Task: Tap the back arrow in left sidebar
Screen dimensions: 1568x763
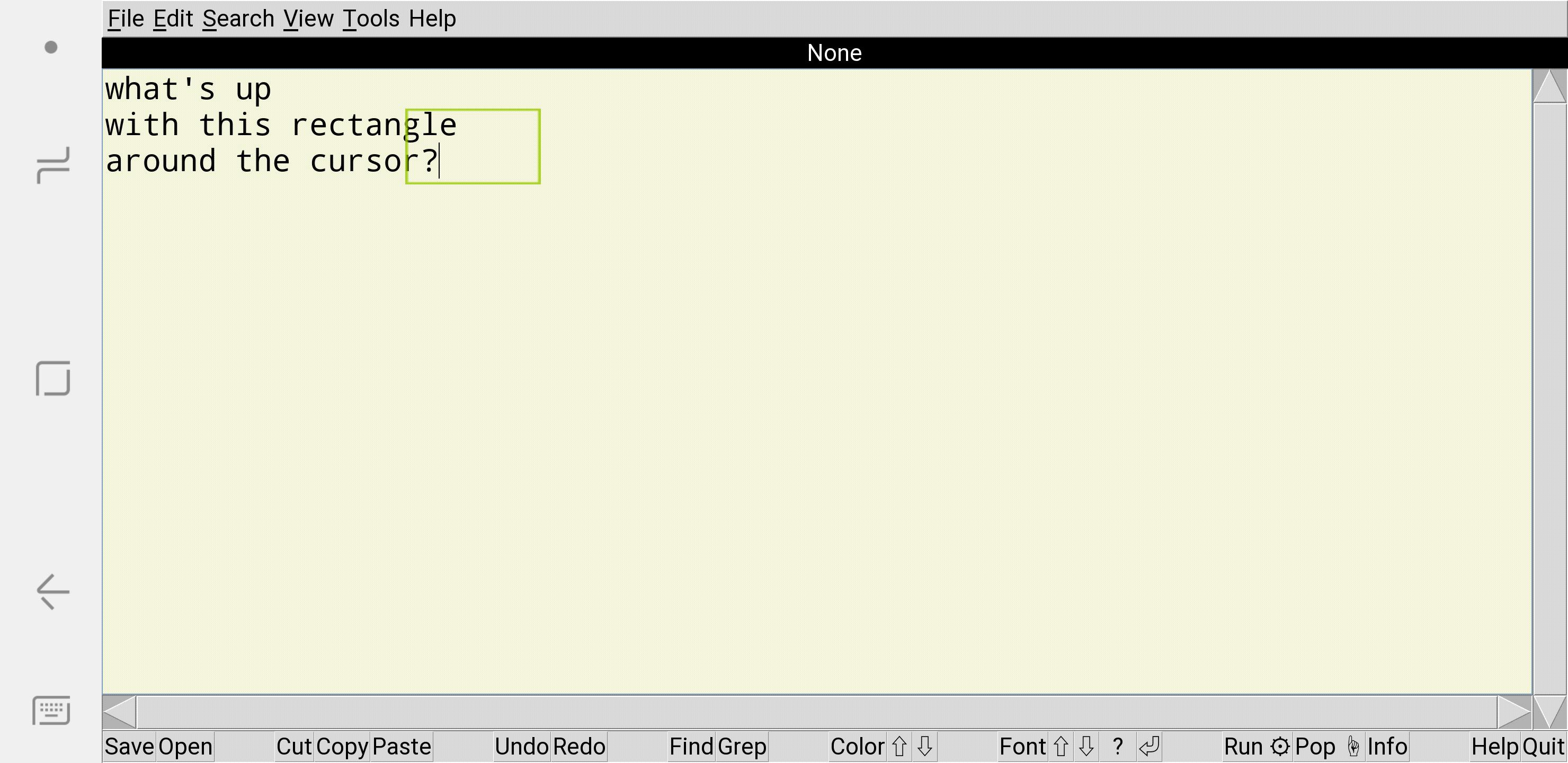Action: [53, 591]
